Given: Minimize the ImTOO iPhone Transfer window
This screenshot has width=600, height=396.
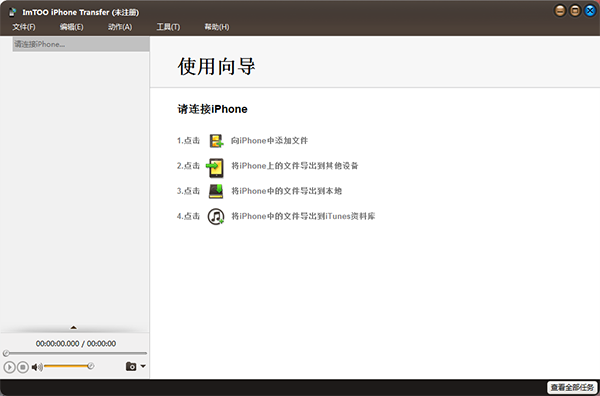Looking at the screenshot, I should [560, 11].
